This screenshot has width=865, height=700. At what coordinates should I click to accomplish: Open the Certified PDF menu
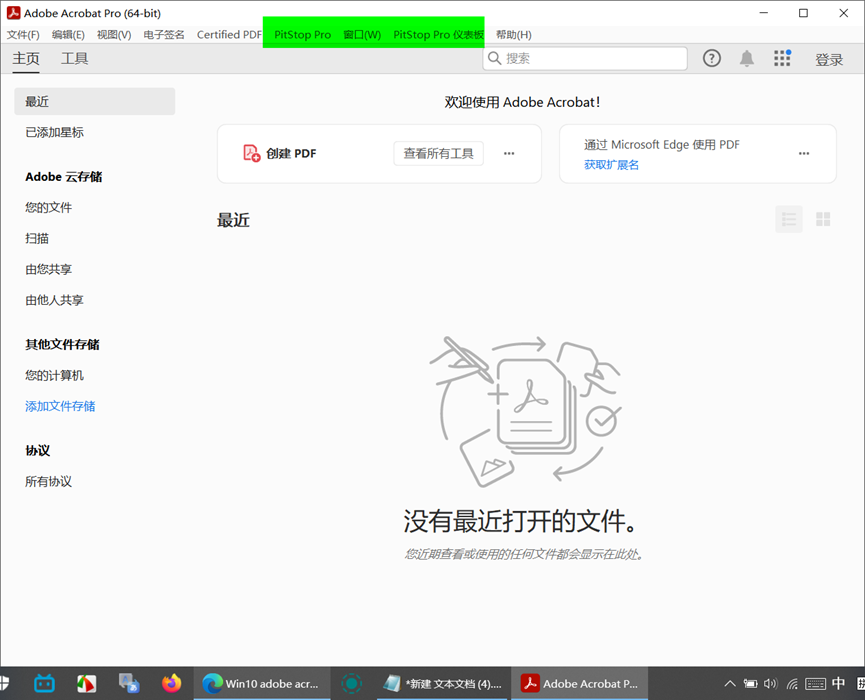[x=229, y=35]
